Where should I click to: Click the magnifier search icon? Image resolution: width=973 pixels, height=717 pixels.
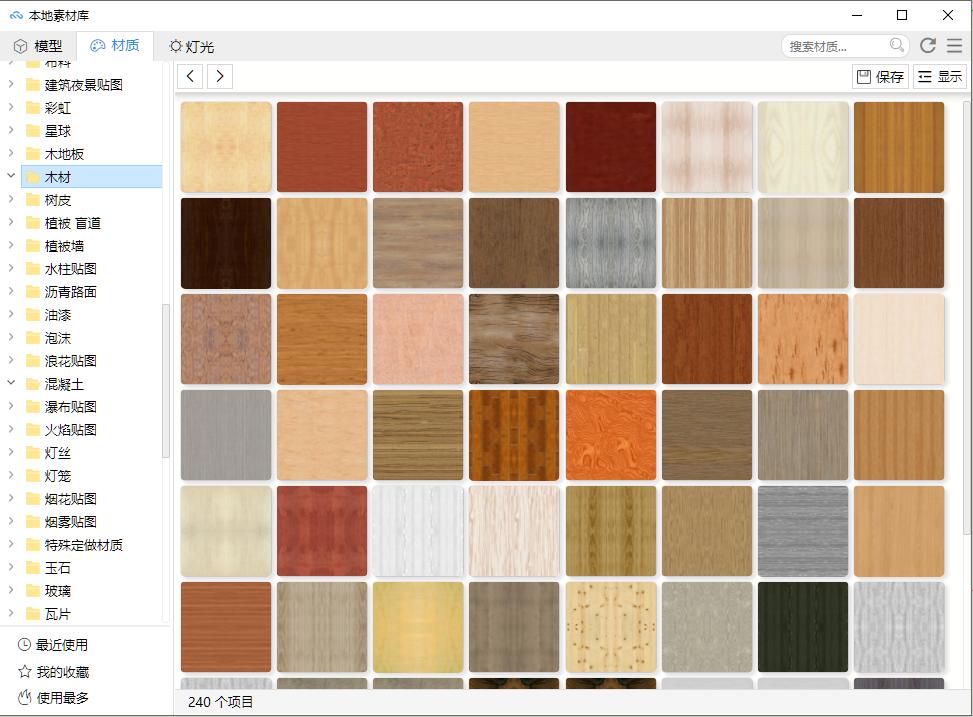pos(896,45)
